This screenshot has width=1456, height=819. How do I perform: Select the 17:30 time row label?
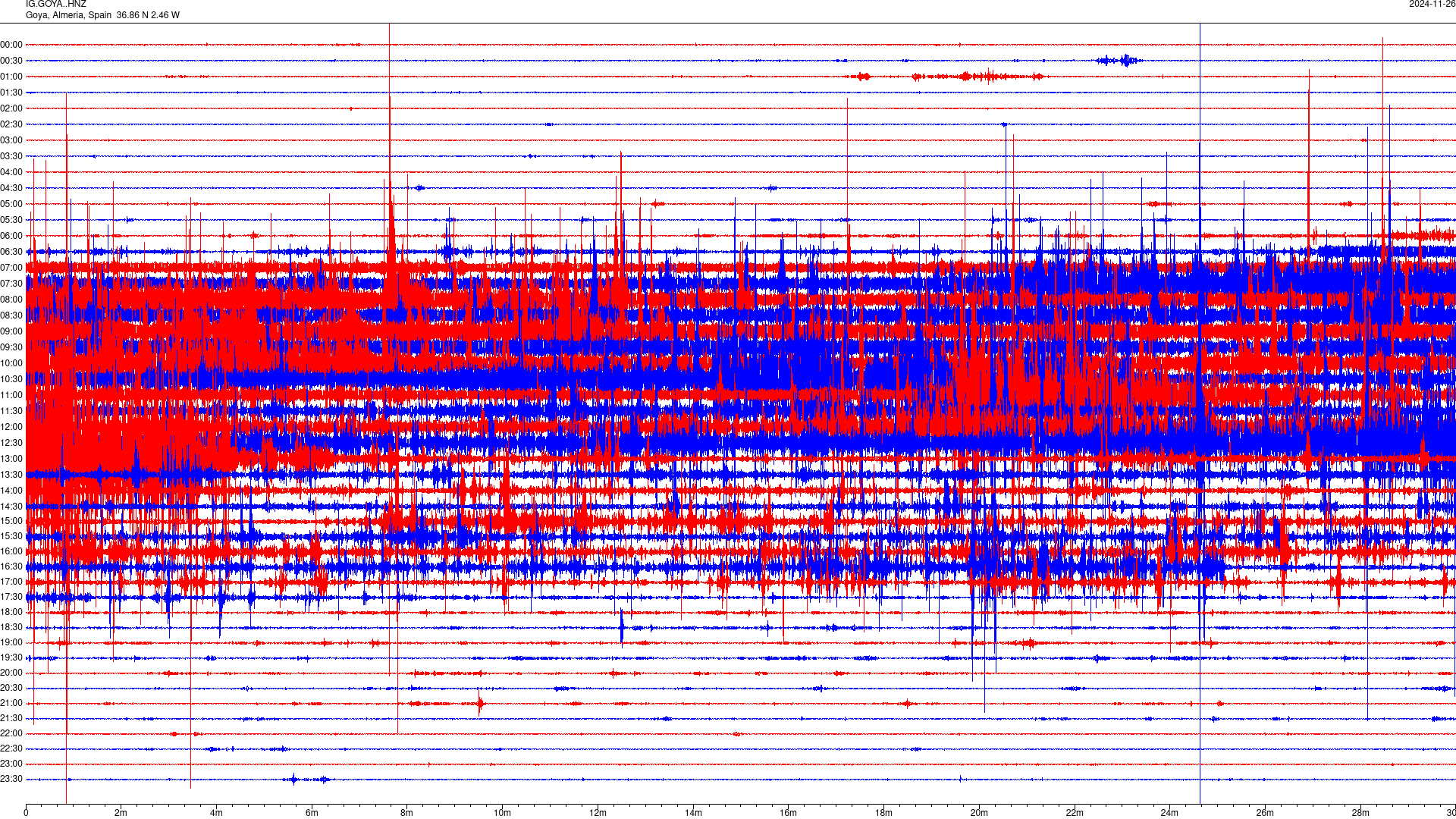coord(11,597)
